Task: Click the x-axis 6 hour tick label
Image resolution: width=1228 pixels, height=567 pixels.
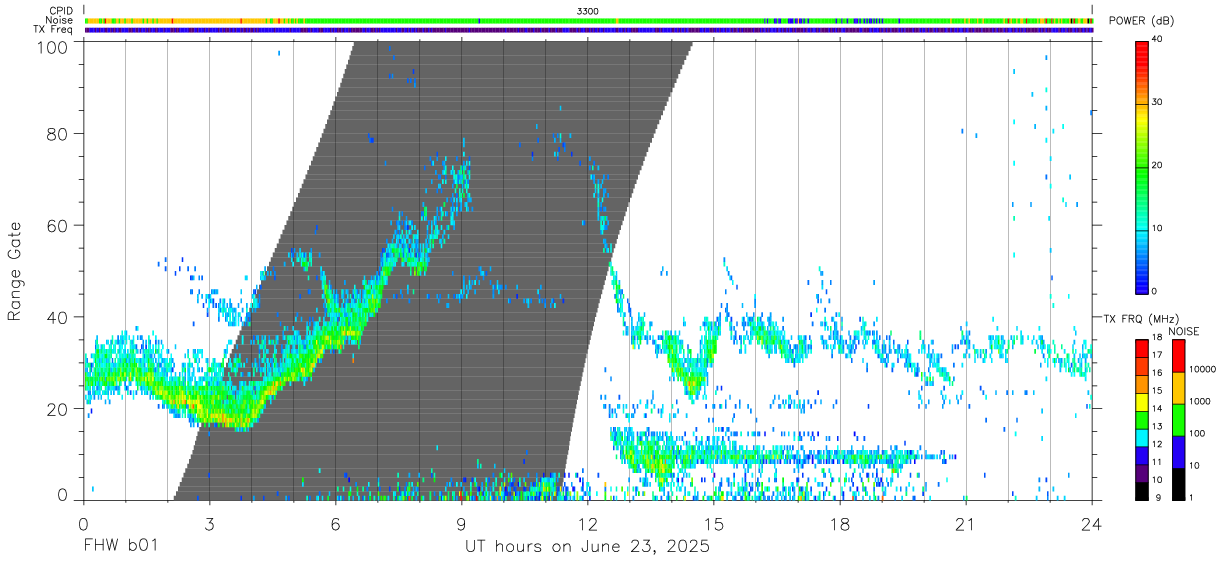Action: tap(335, 524)
